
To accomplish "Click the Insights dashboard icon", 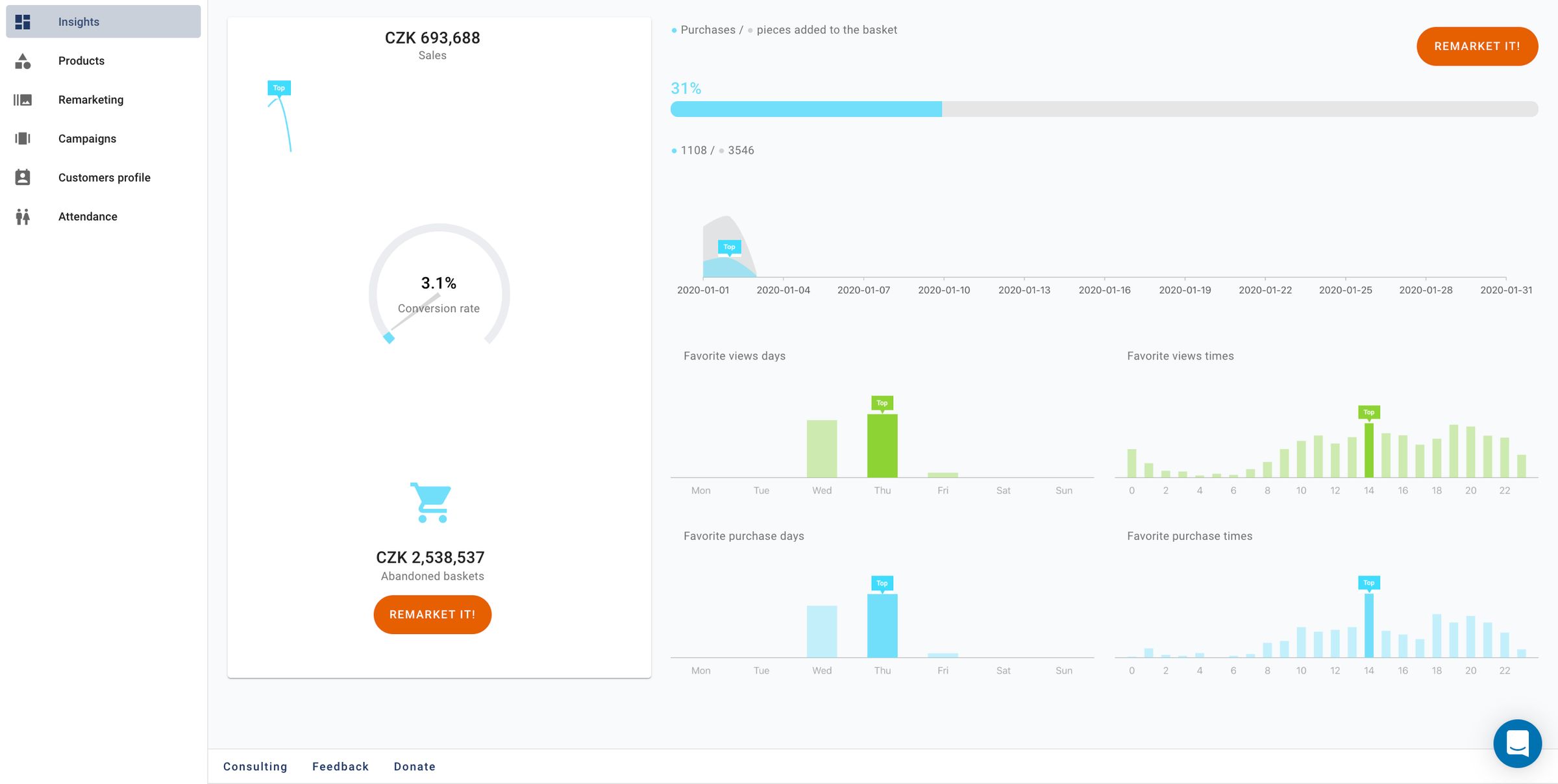I will [x=23, y=22].
